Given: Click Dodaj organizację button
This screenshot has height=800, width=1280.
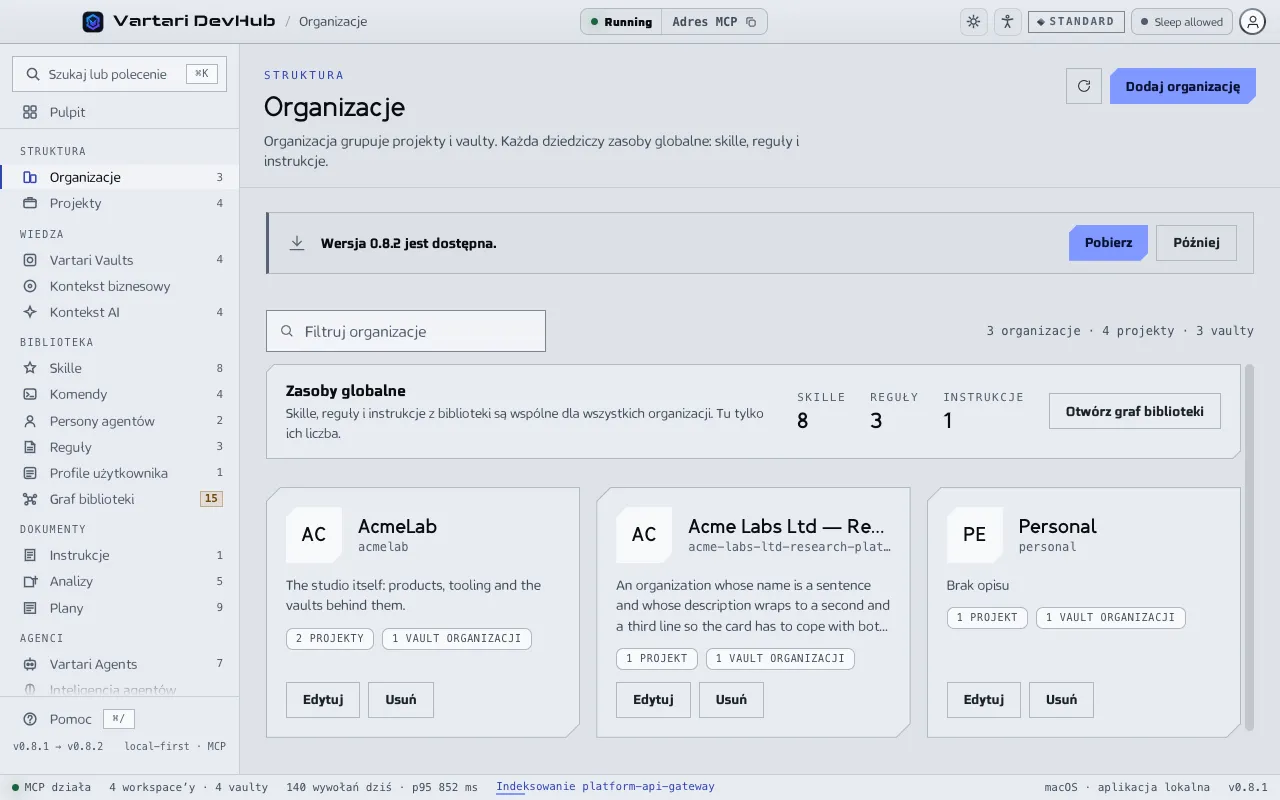Looking at the screenshot, I should (x=1182, y=86).
